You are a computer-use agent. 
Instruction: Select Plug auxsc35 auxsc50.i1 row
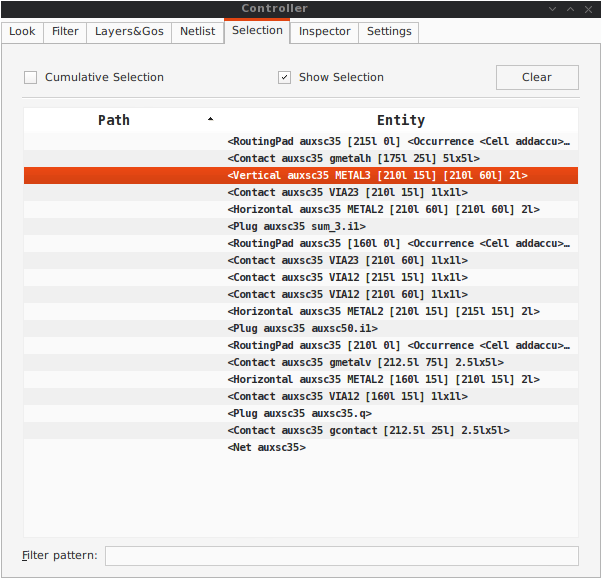click(301, 328)
